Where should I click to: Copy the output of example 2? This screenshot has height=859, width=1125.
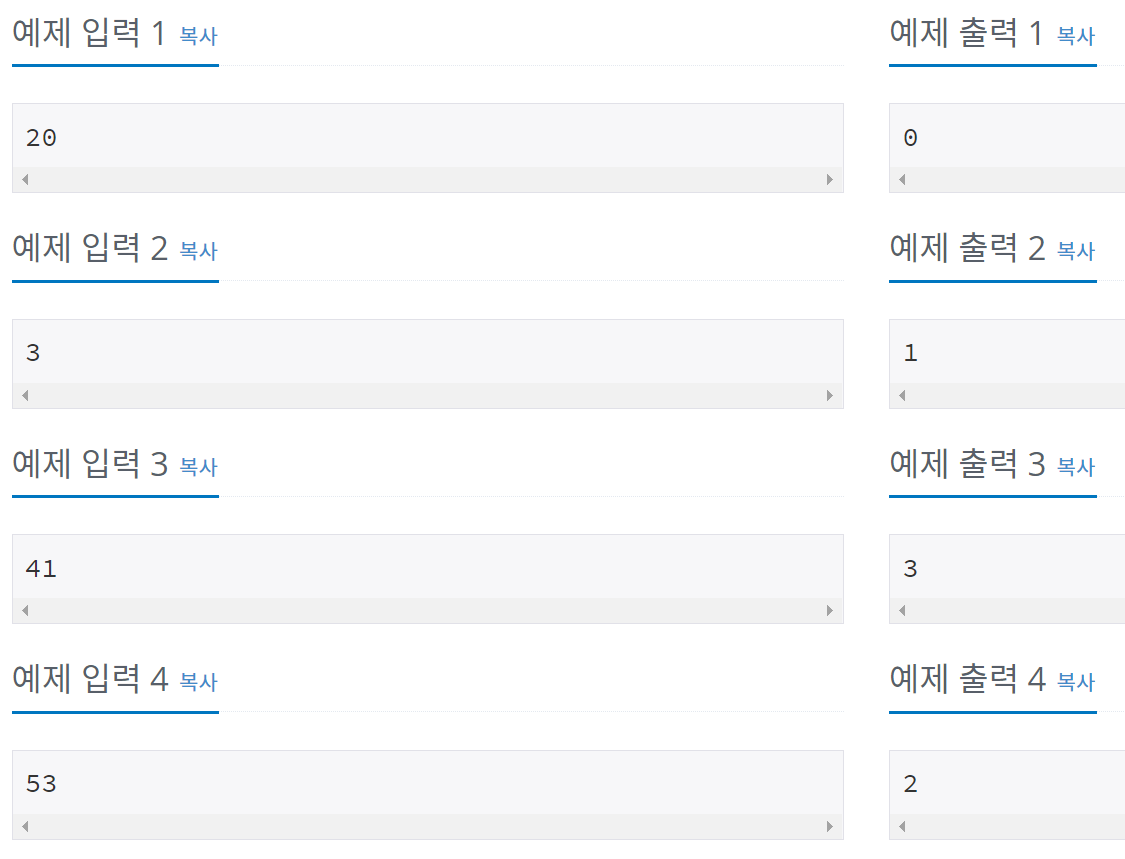[1074, 252]
